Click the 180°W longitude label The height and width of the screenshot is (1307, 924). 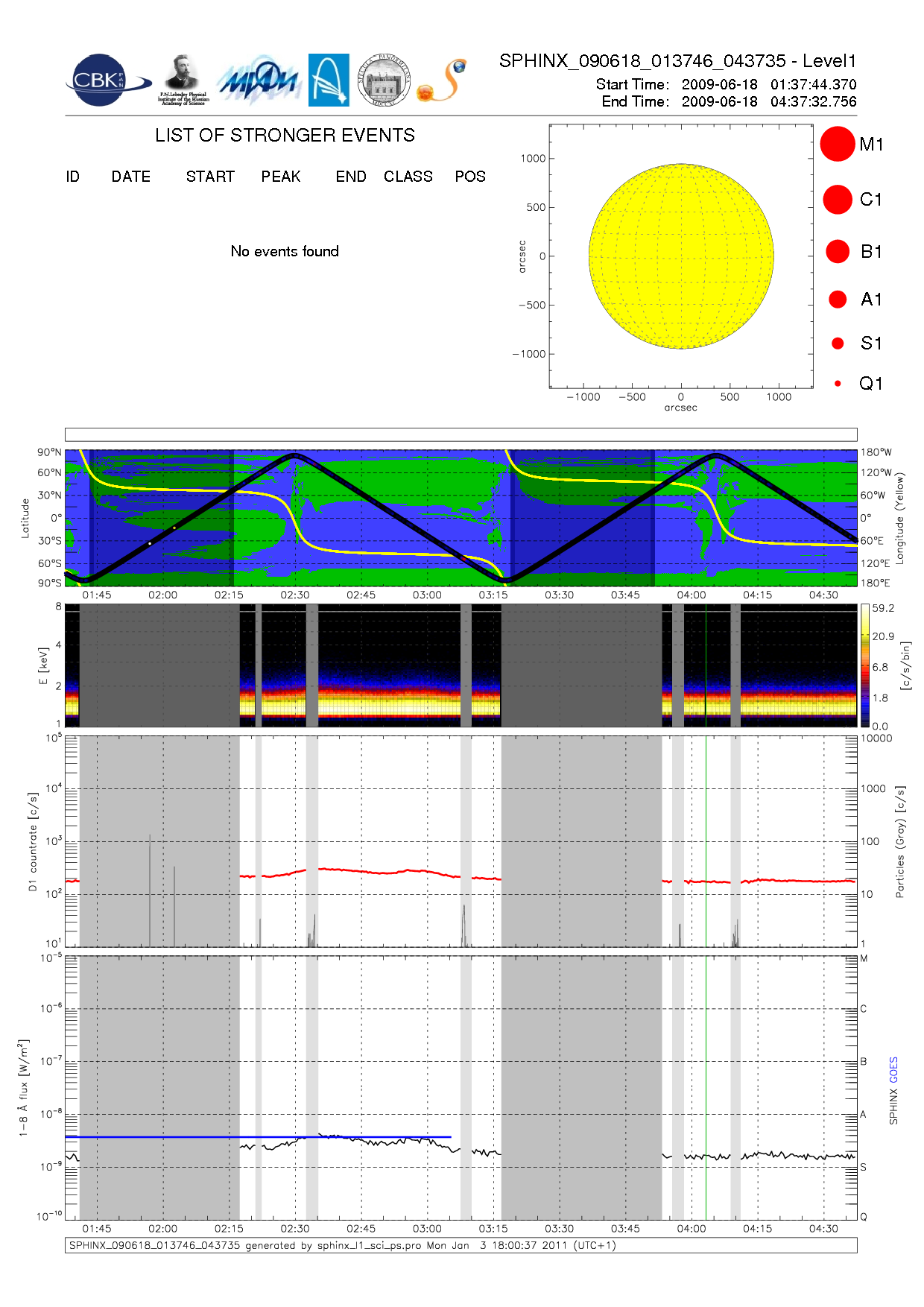click(x=876, y=452)
